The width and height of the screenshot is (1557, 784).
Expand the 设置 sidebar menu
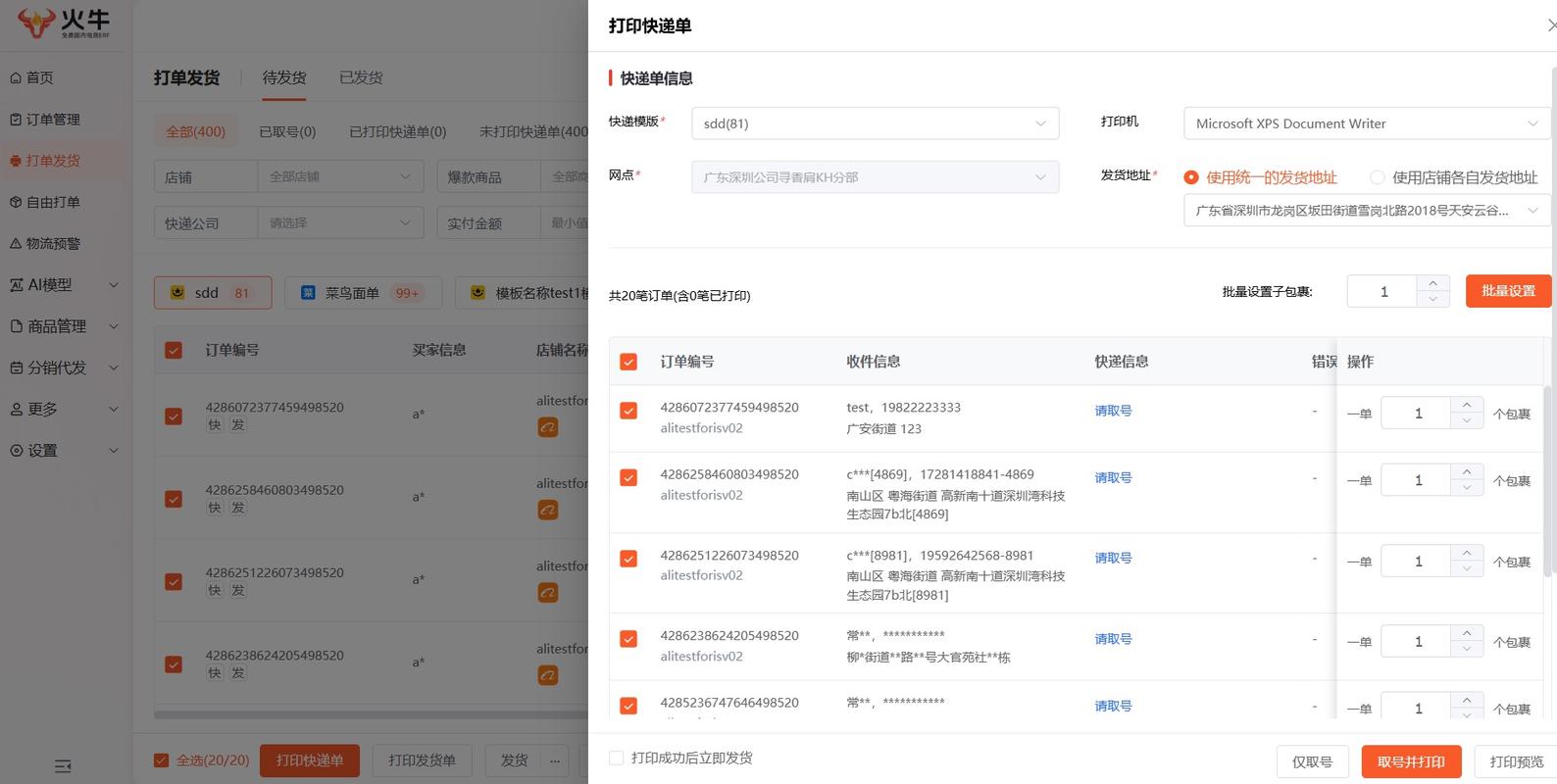[64, 450]
